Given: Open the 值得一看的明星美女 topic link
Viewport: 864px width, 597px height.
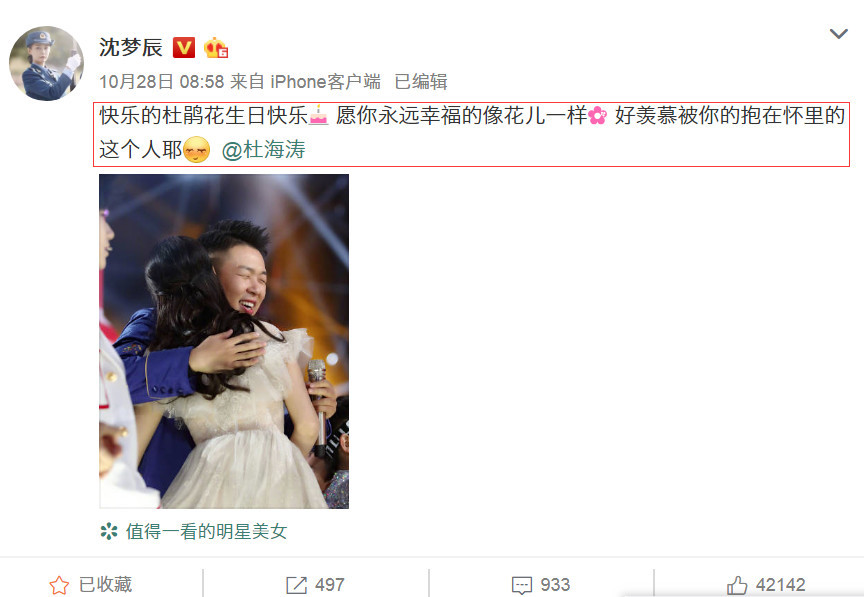Looking at the screenshot, I should coord(207,531).
